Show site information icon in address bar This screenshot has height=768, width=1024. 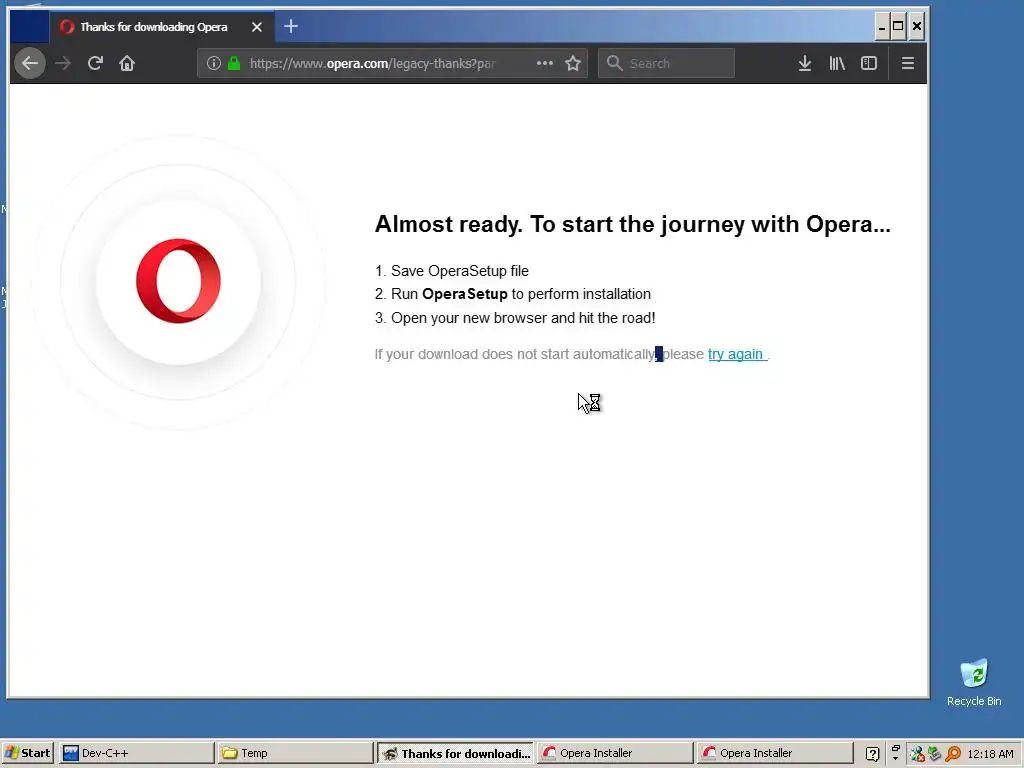(214, 63)
